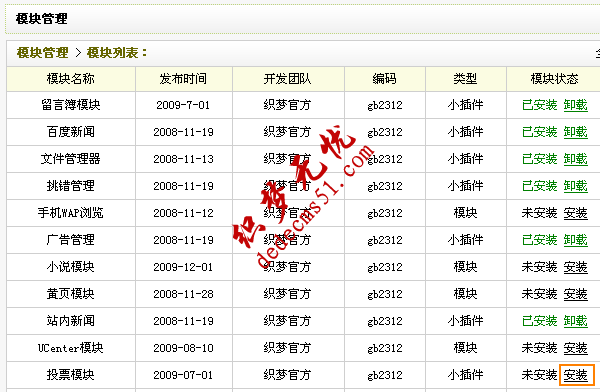Select the 小说模块 name cell
The image size is (600, 392).
point(71,267)
